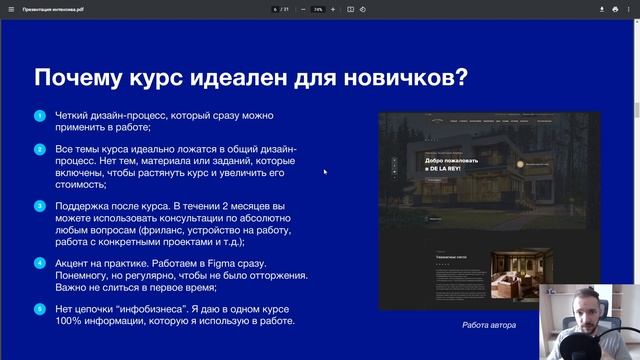640x360 pixels.
Task: Click the numbered bullet 4 circle
Action: 40,263
